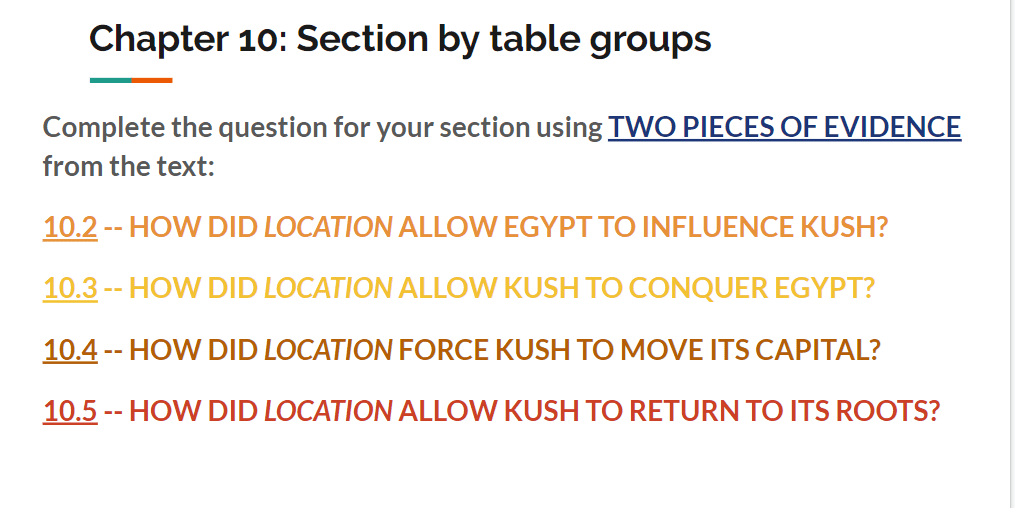Viewport: 1015px width, 508px height.
Task: Click the 'from the text:' line
Action: pyautogui.click(x=128, y=166)
